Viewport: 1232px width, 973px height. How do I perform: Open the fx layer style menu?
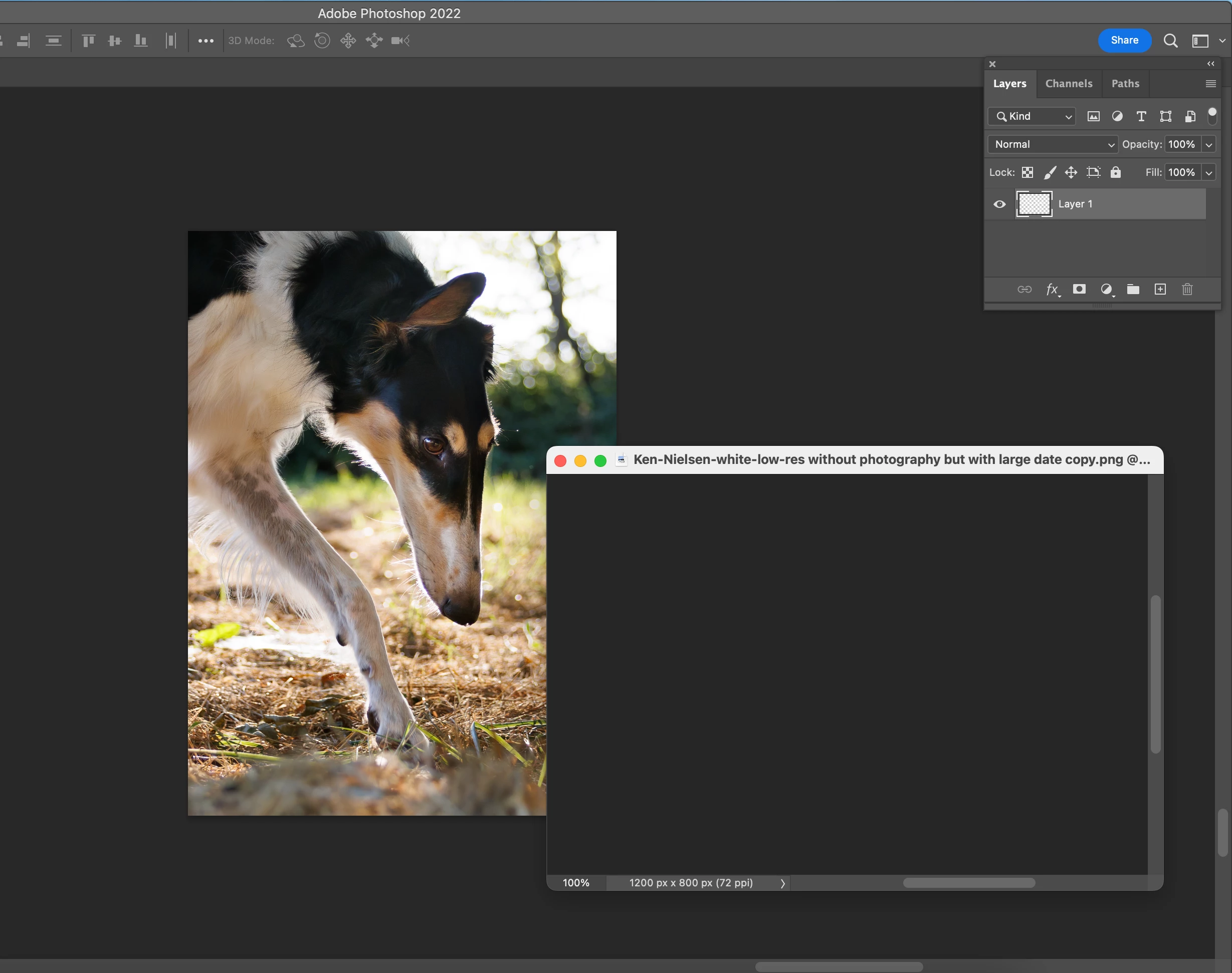(x=1052, y=290)
